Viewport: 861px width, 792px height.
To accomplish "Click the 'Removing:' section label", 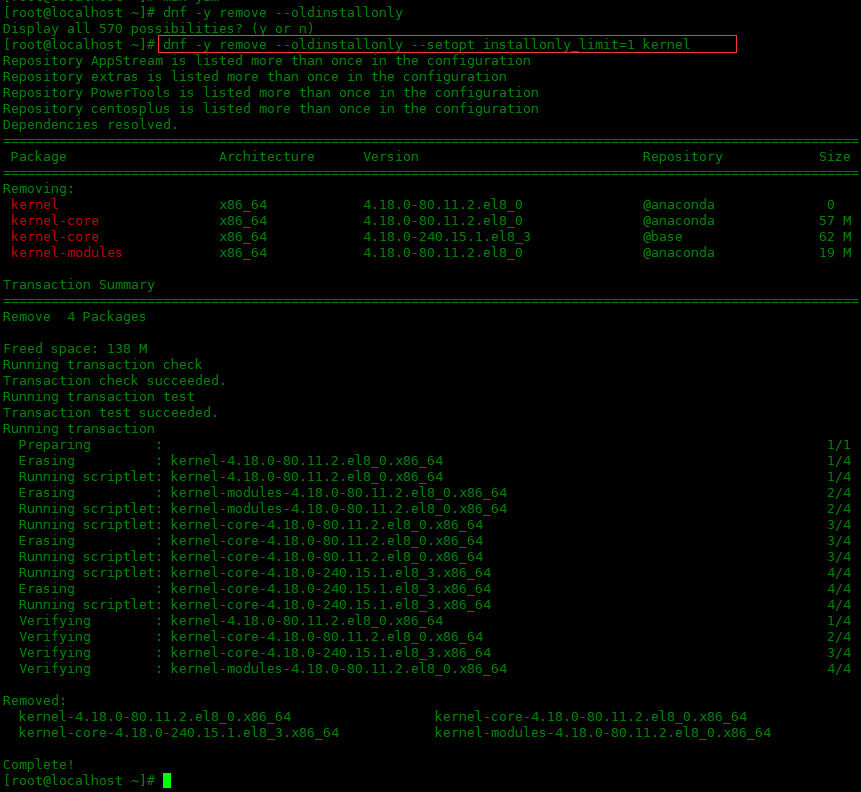I will (38, 189).
